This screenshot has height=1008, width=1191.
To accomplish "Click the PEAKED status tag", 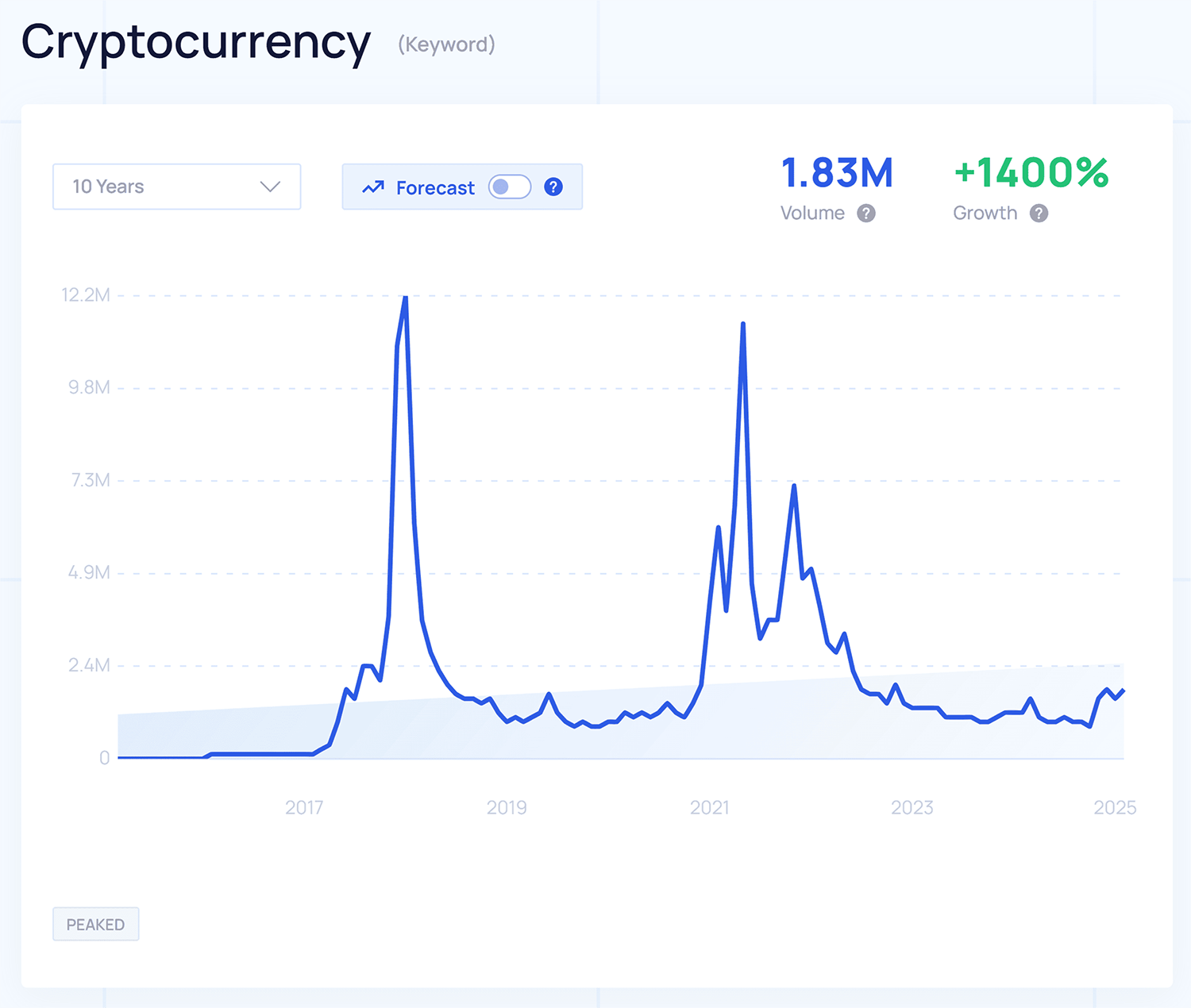I will pyautogui.click(x=95, y=924).
